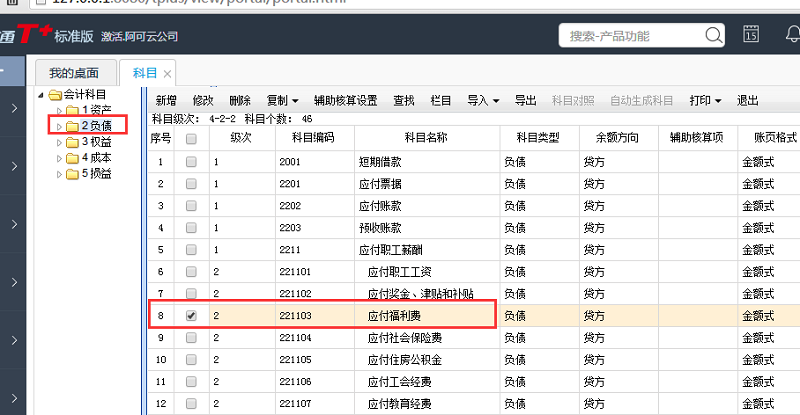The height and width of the screenshot is (415, 800).
Task: Check the box for 预收账款 row
Action: 191,228
